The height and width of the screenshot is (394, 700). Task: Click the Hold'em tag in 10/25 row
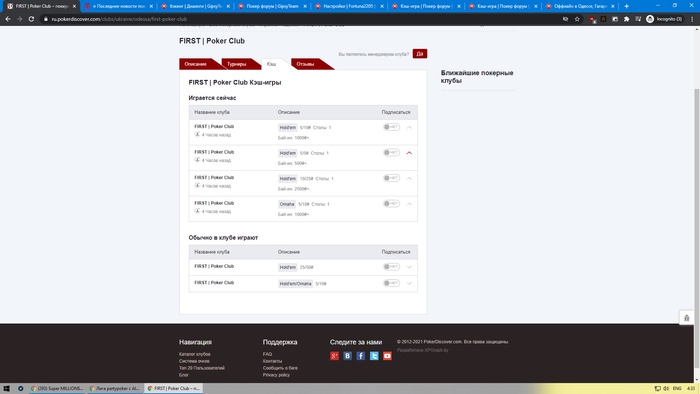pos(288,178)
